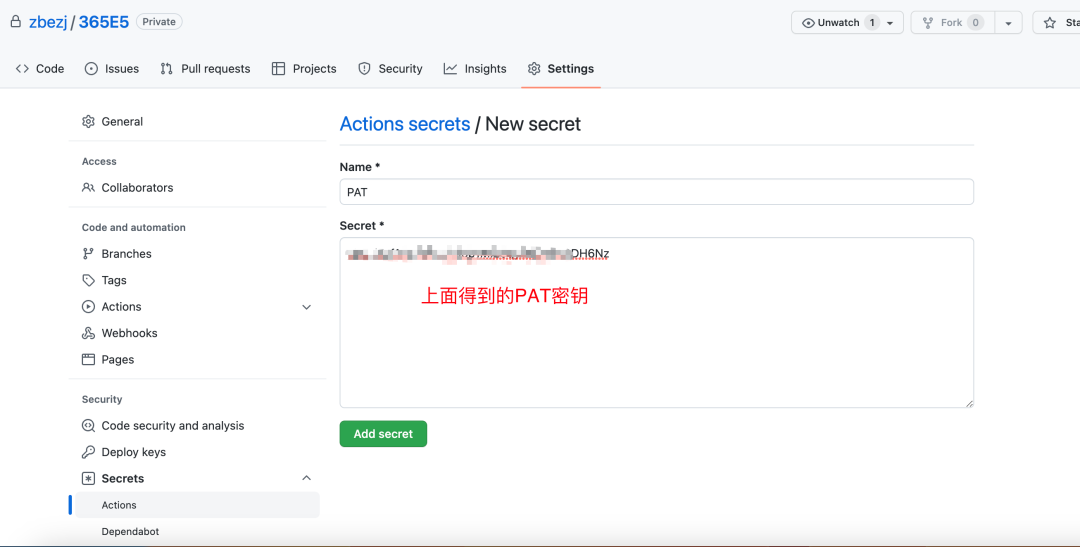Click inside the Secret text area
Viewport: 1080px width, 547px height.
(656, 322)
